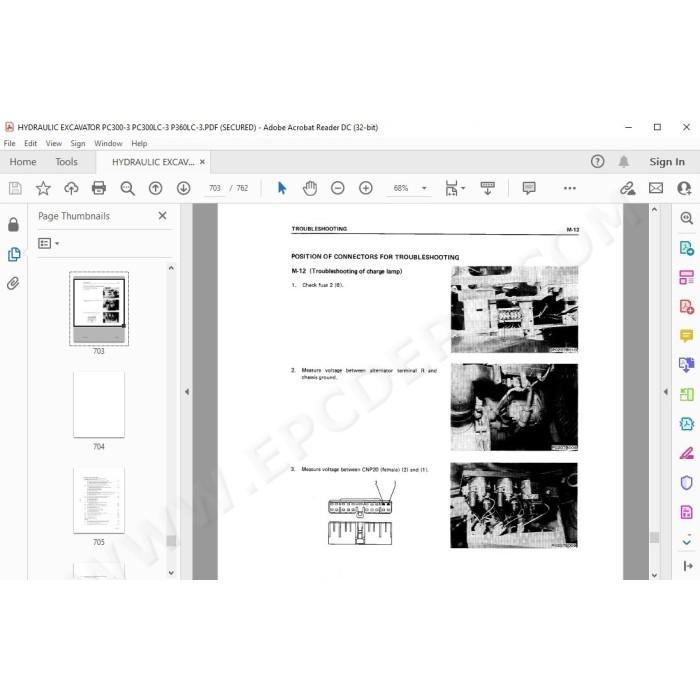
Task: Open the Window menu
Action: (108, 143)
